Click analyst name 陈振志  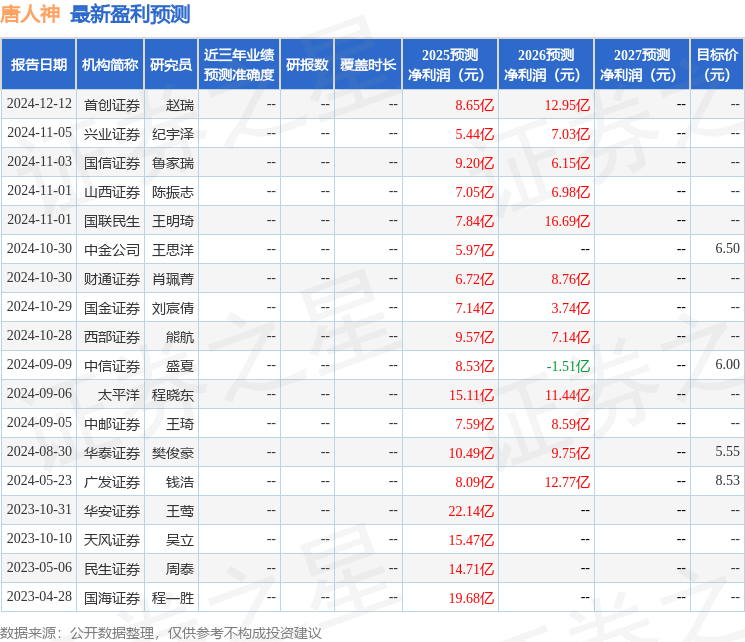pyautogui.click(x=173, y=192)
